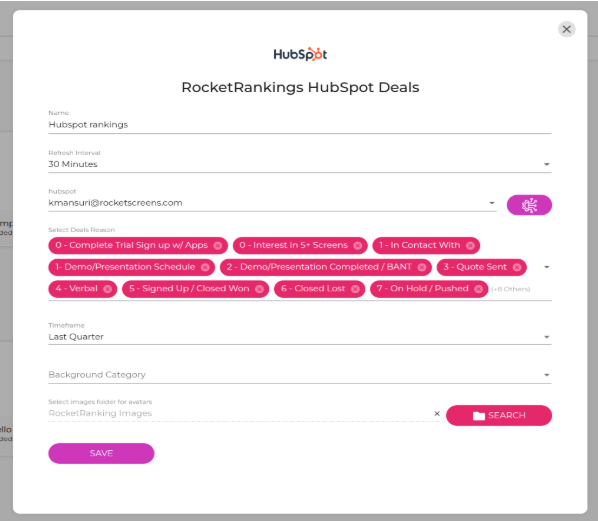This screenshot has height=521, width=598.
Task: Click the '6 - Closed Lost' chip label
Action: tap(313, 289)
